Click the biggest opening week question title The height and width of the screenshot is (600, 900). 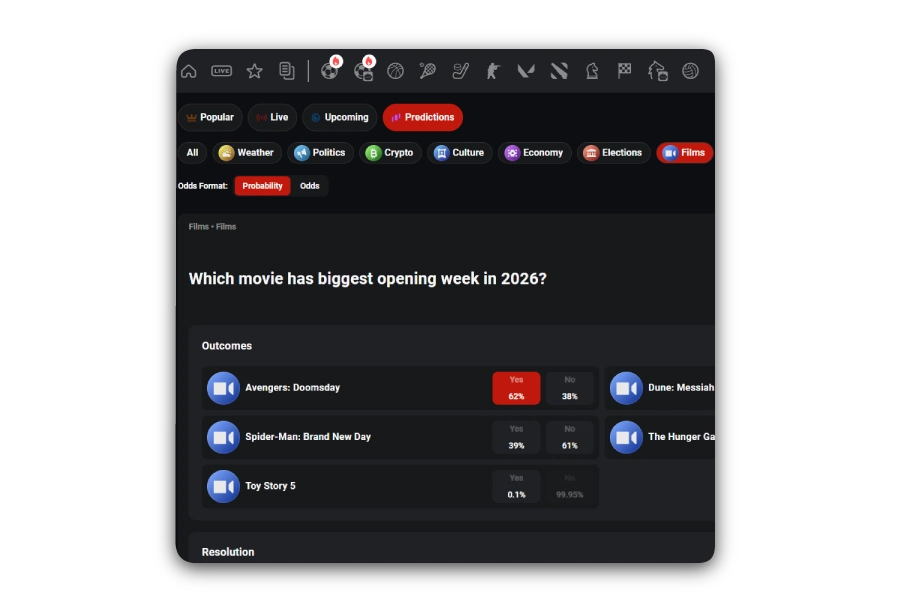pos(368,279)
